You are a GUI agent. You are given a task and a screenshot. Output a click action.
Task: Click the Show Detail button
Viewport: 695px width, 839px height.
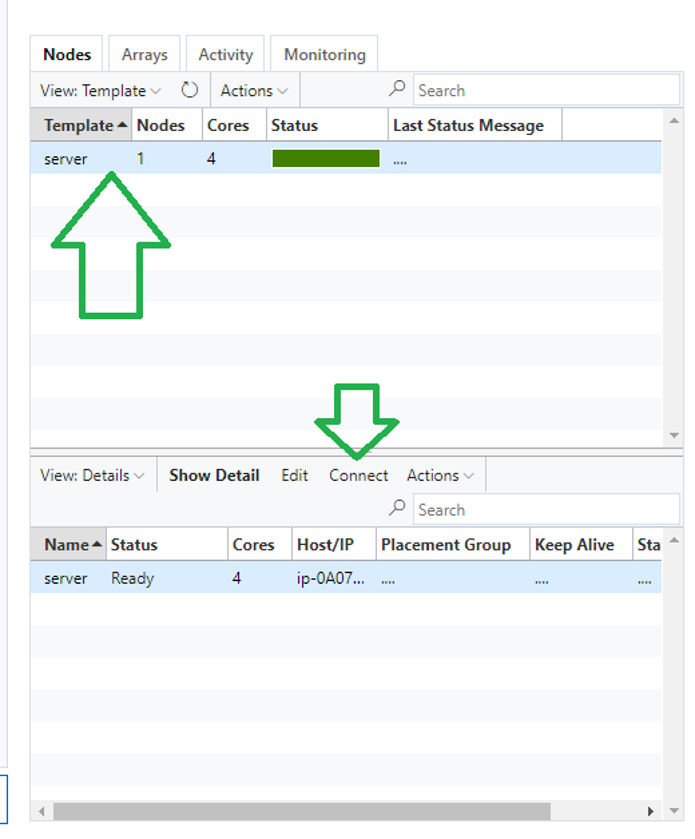(x=214, y=475)
